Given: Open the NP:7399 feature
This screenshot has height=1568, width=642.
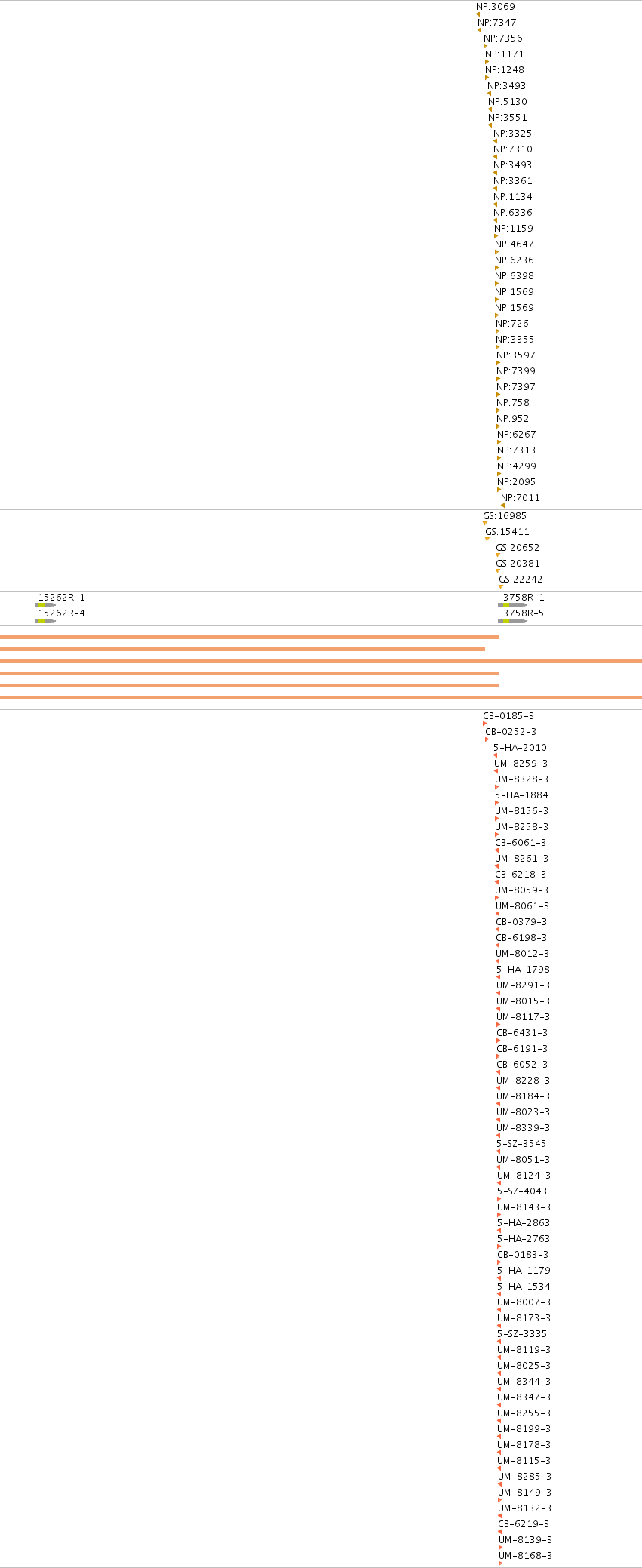Looking at the screenshot, I should point(516,371).
